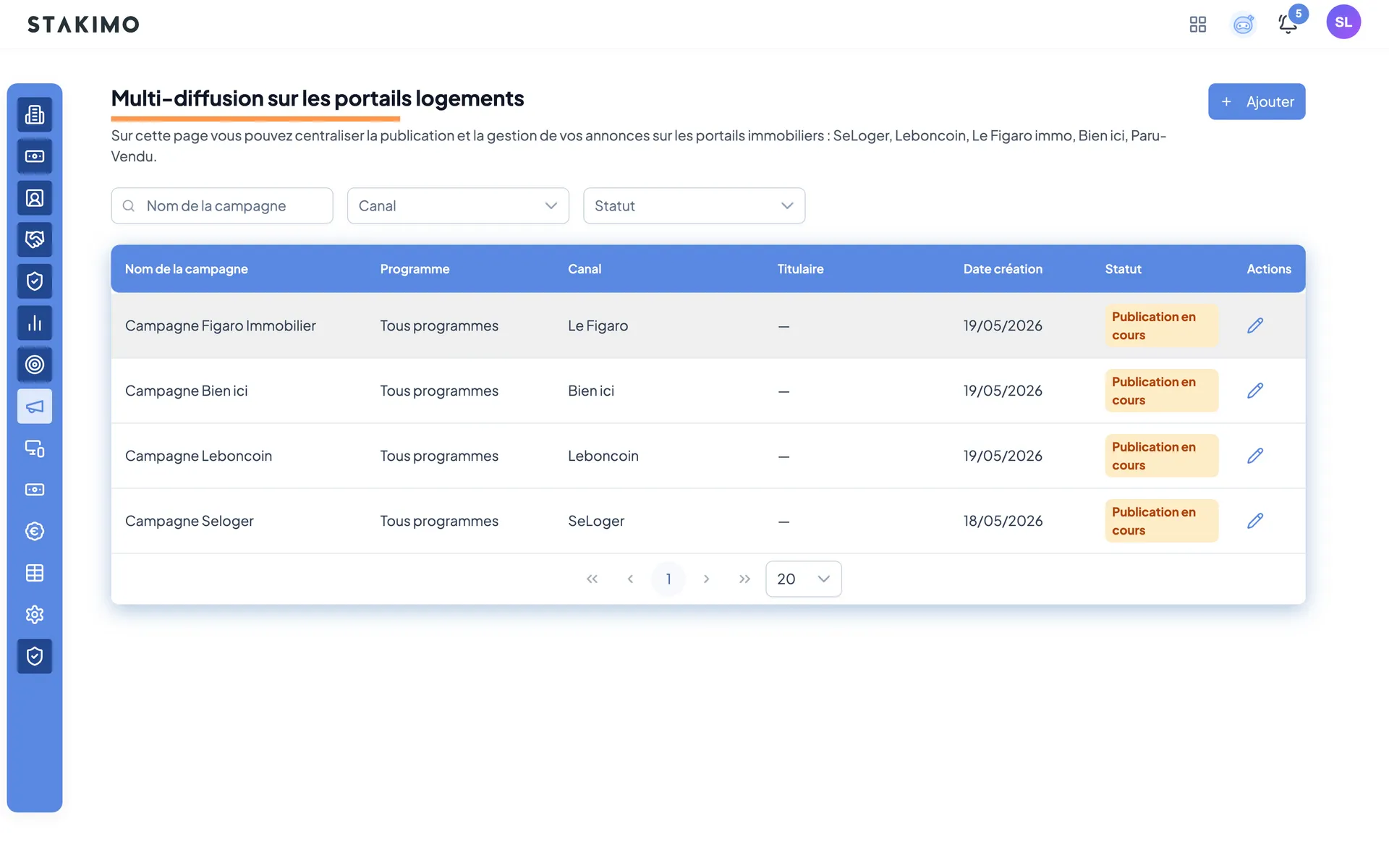Click the Statut column header
The width and height of the screenshot is (1389, 868).
pyautogui.click(x=1123, y=269)
